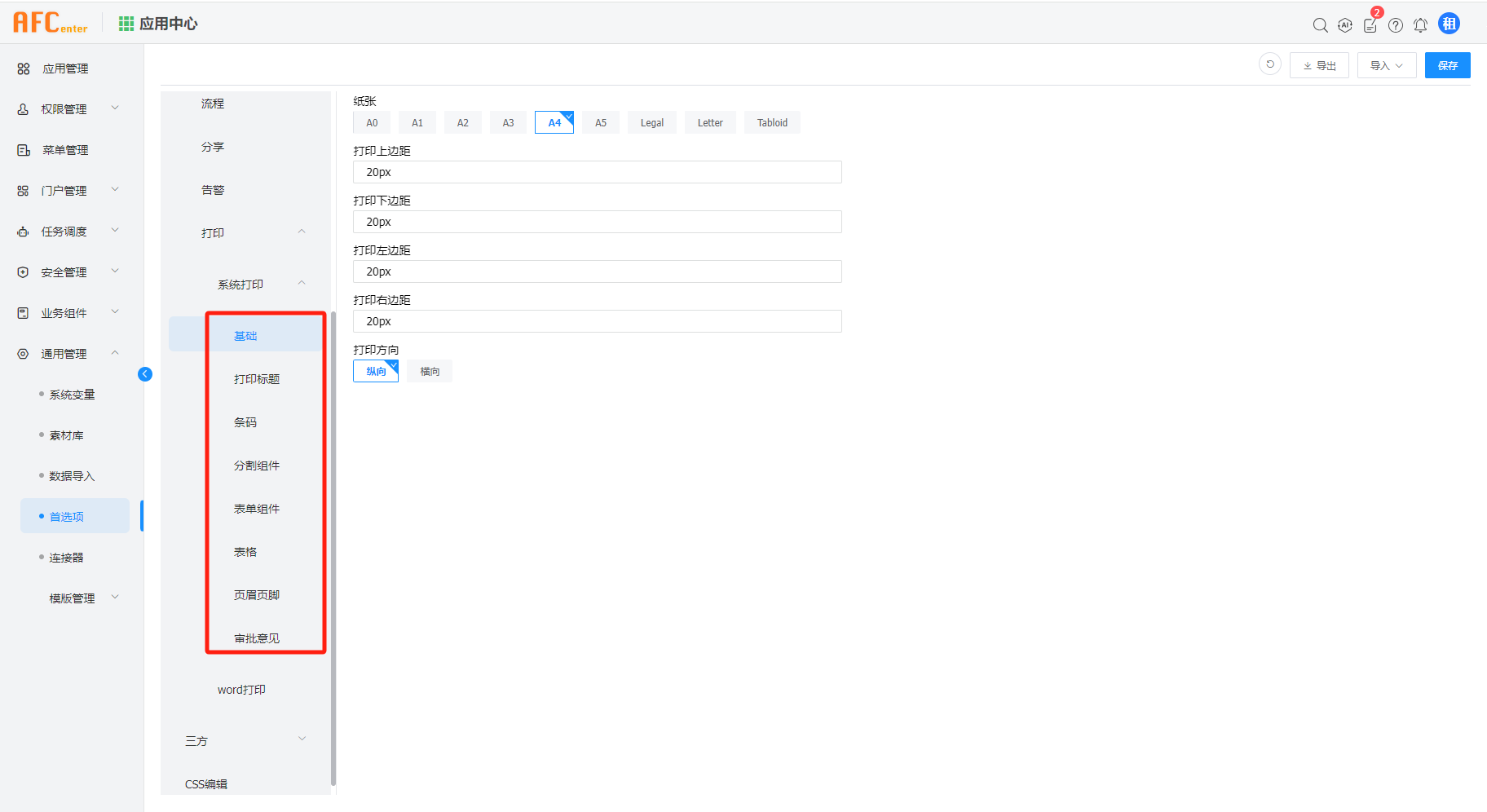Open the task notes icon with badge
The height and width of the screenshot is (812, 1487).
click(x=1370, y=25)
